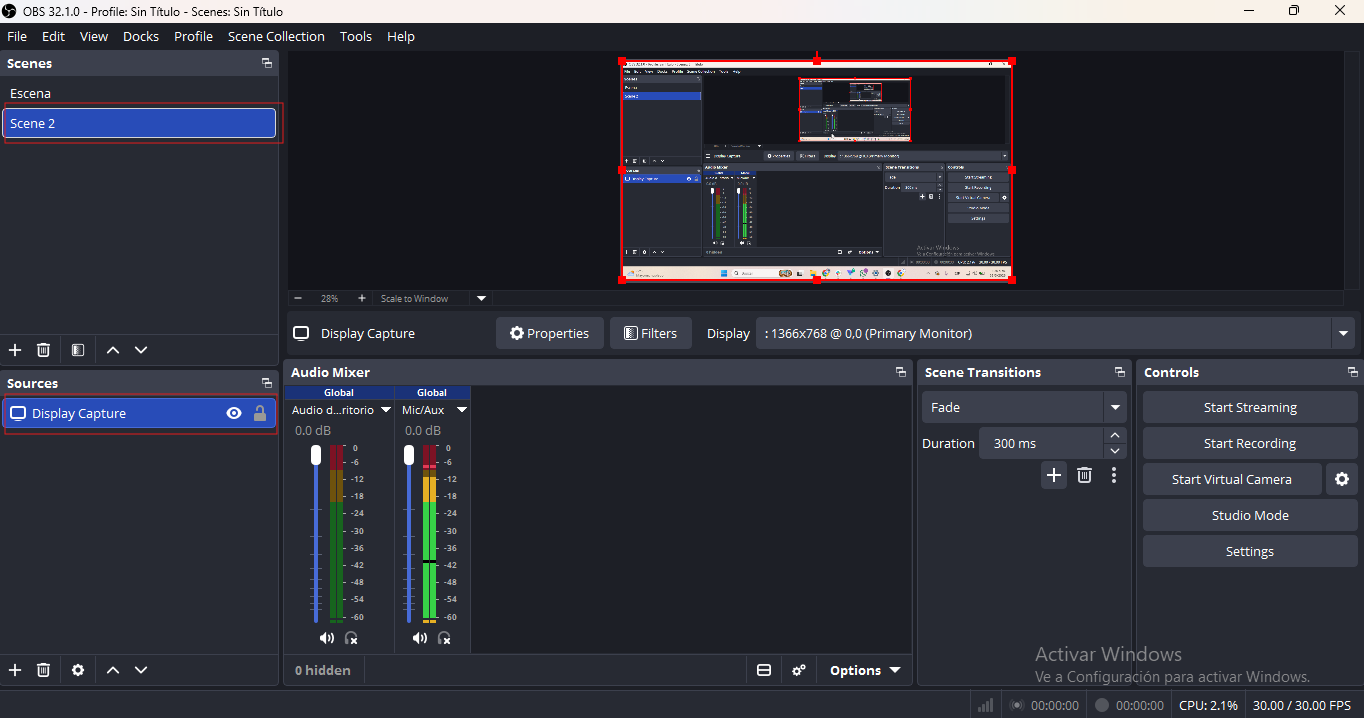
Task: Select Scene 2 in scenes list
Action: (139, 123)
